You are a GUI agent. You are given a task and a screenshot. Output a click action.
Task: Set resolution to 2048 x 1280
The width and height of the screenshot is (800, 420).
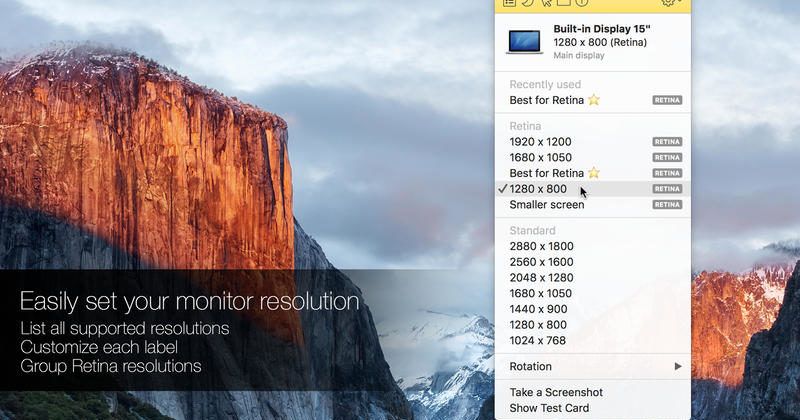point(593,278)
